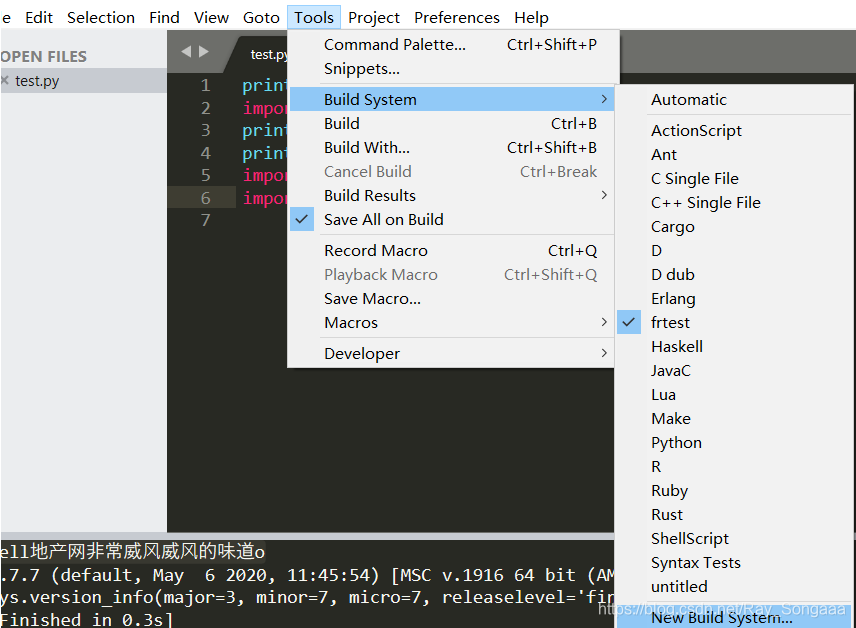Open the Selection menu
The height and width of the screenshot is (628, 856).
click(101, 17)
